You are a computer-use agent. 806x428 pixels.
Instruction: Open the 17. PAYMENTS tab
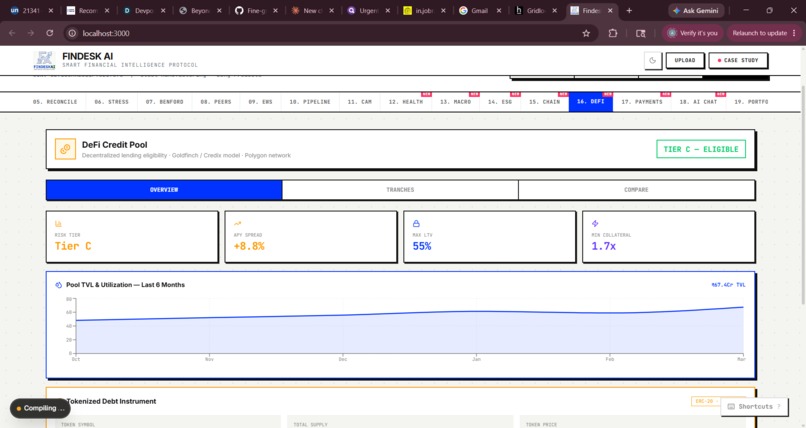tap(642, 102)
